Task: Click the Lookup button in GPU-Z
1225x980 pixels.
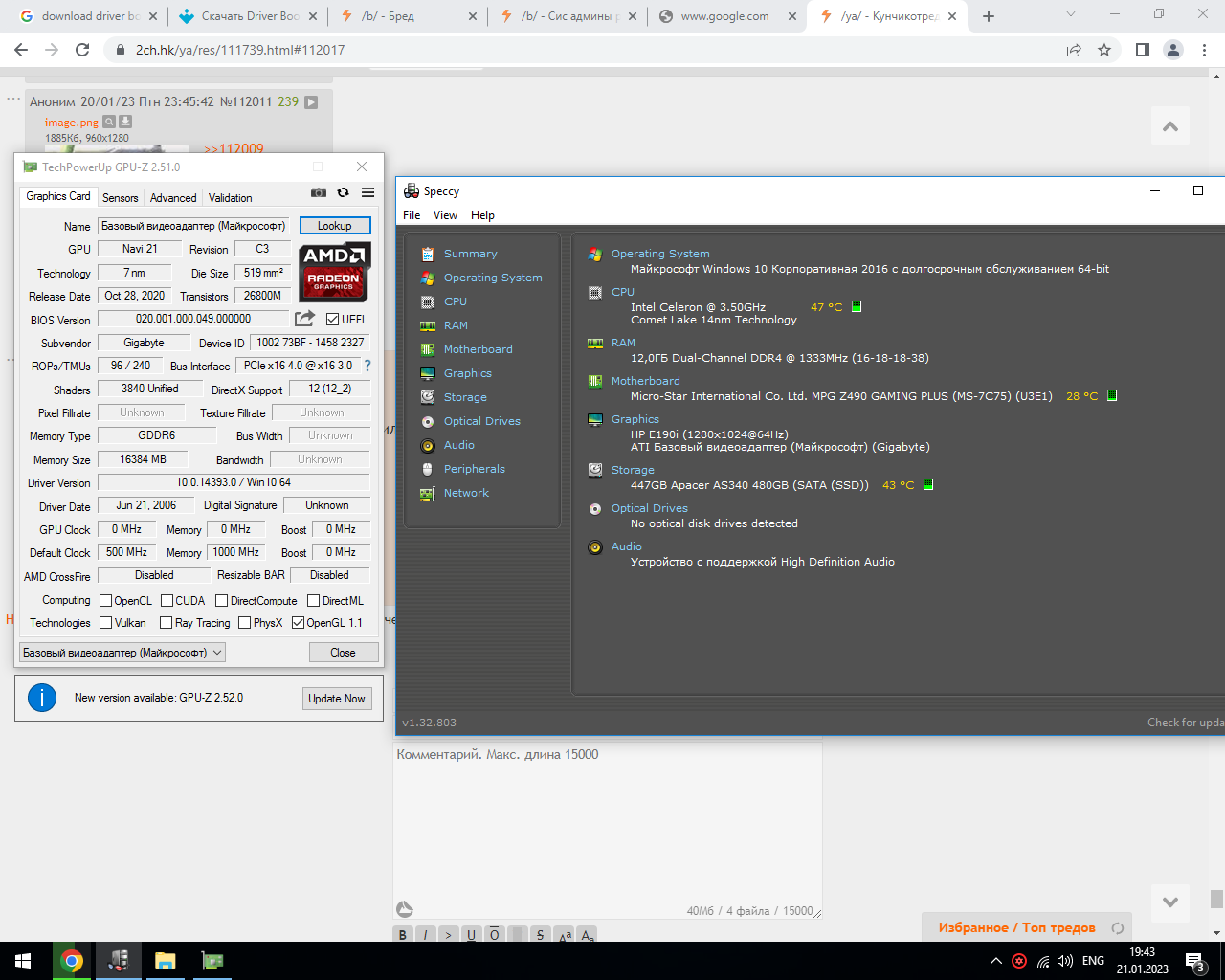Action: tap(335, 226)
